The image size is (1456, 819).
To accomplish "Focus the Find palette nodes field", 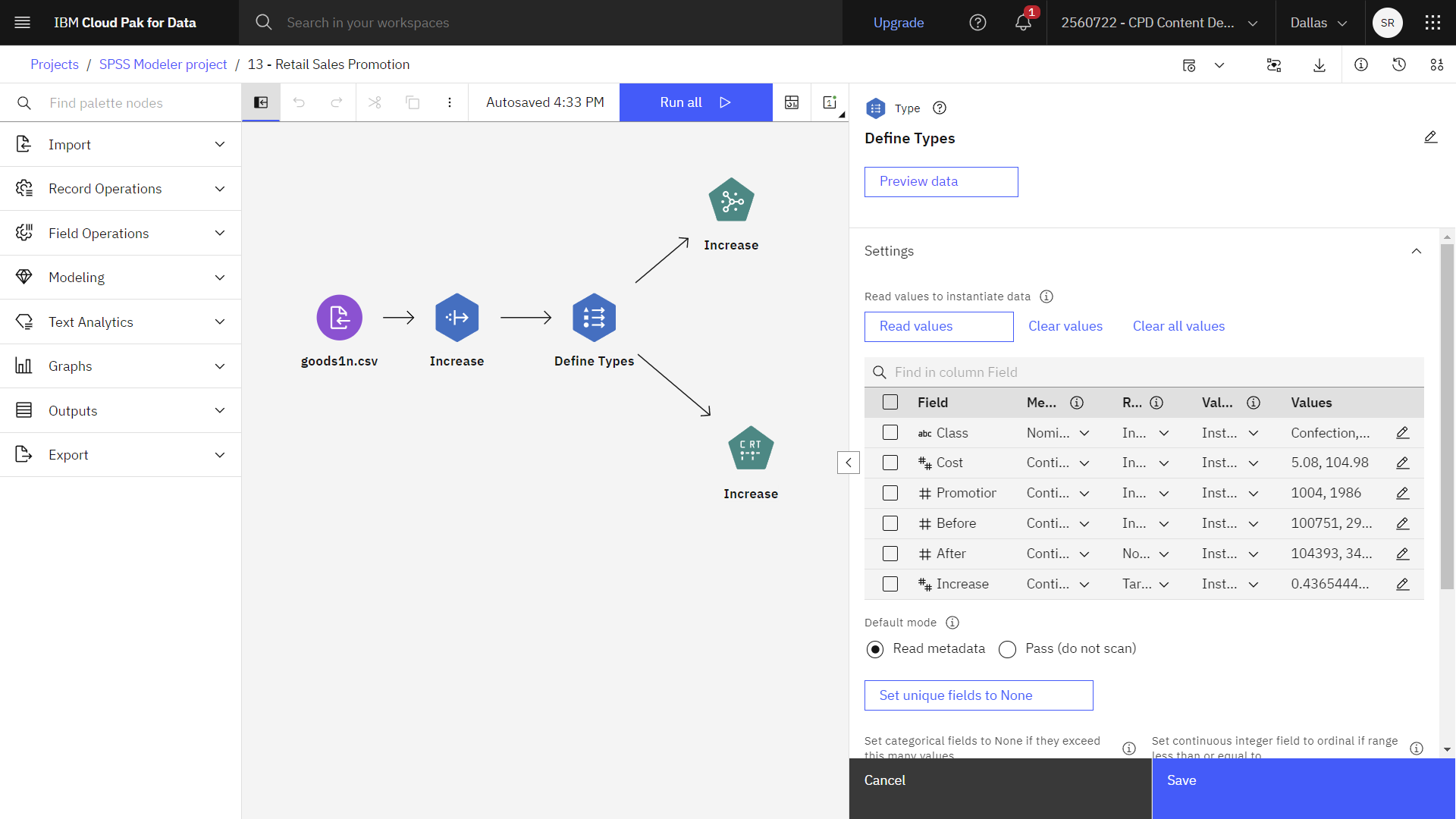I will coord(121,102).
